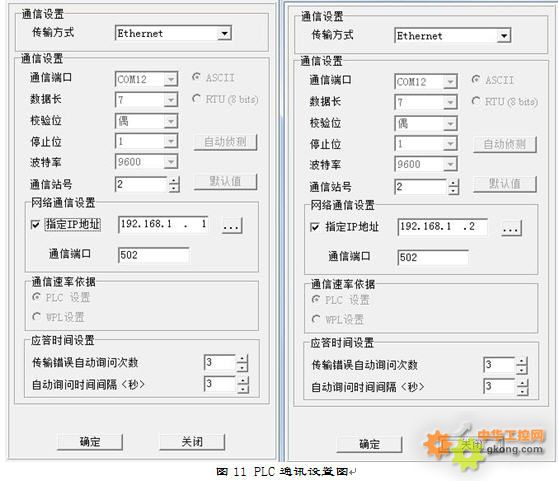This screenshot has height=481, width=558.
Task: Click 自动侦测 button in left dialog
Action: 225,142
